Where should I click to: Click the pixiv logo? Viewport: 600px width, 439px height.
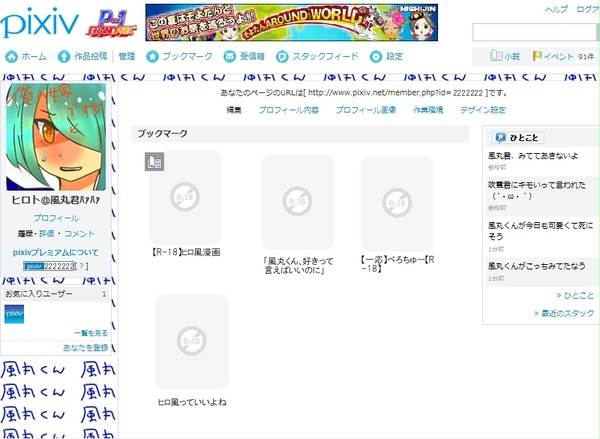(x=39, y=22)
